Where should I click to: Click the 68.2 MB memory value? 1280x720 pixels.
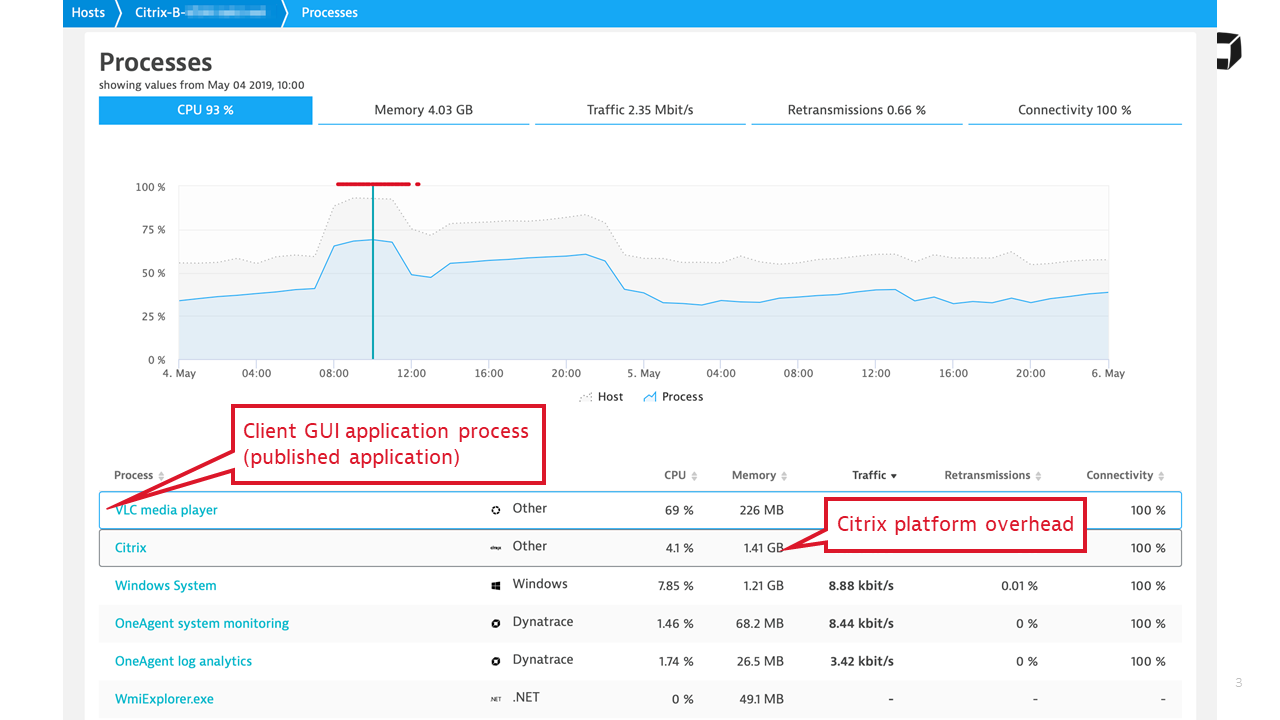click(760, 624)
